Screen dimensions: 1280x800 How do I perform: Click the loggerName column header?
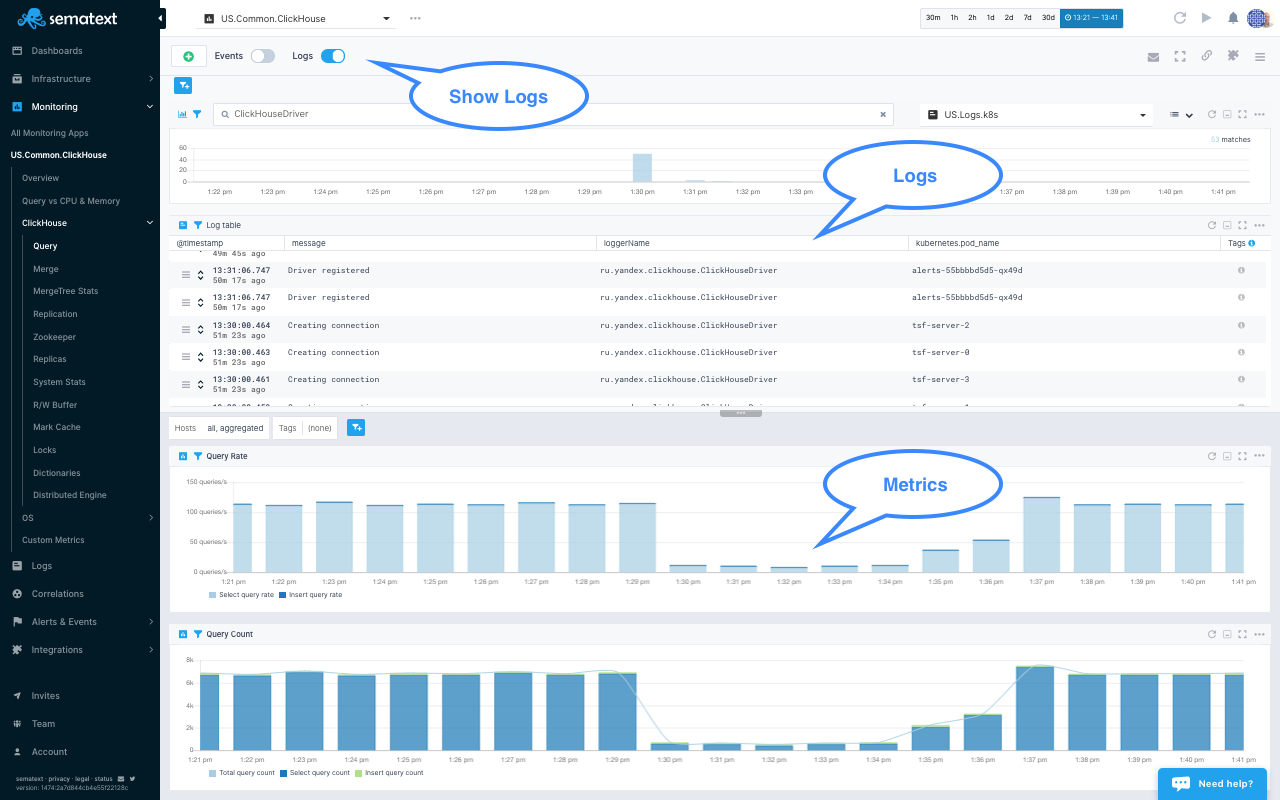click(627, 243)
